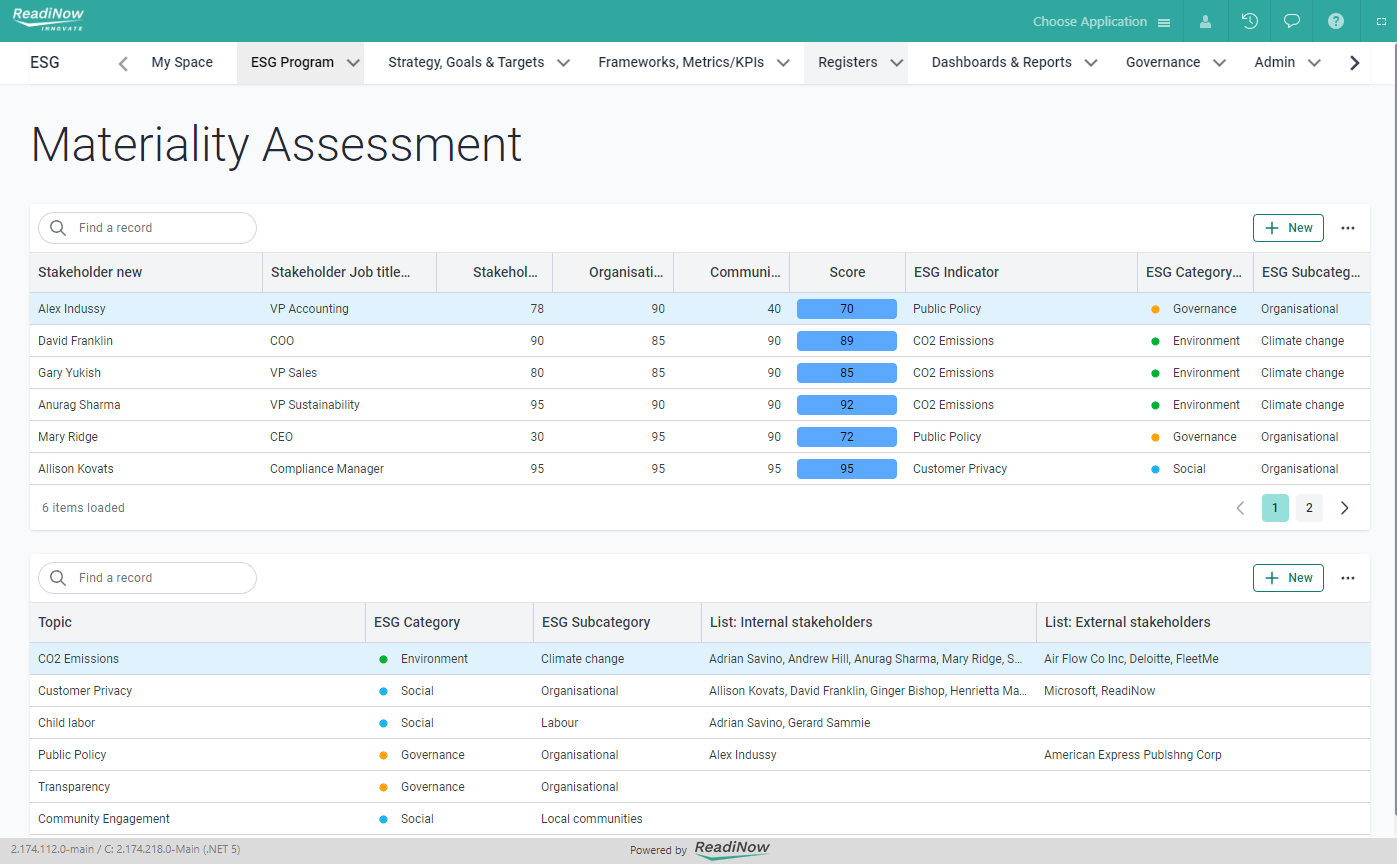The image size is (1397, 864).
Task: Click New button above stakeholder table
Action: point(1288,228)
